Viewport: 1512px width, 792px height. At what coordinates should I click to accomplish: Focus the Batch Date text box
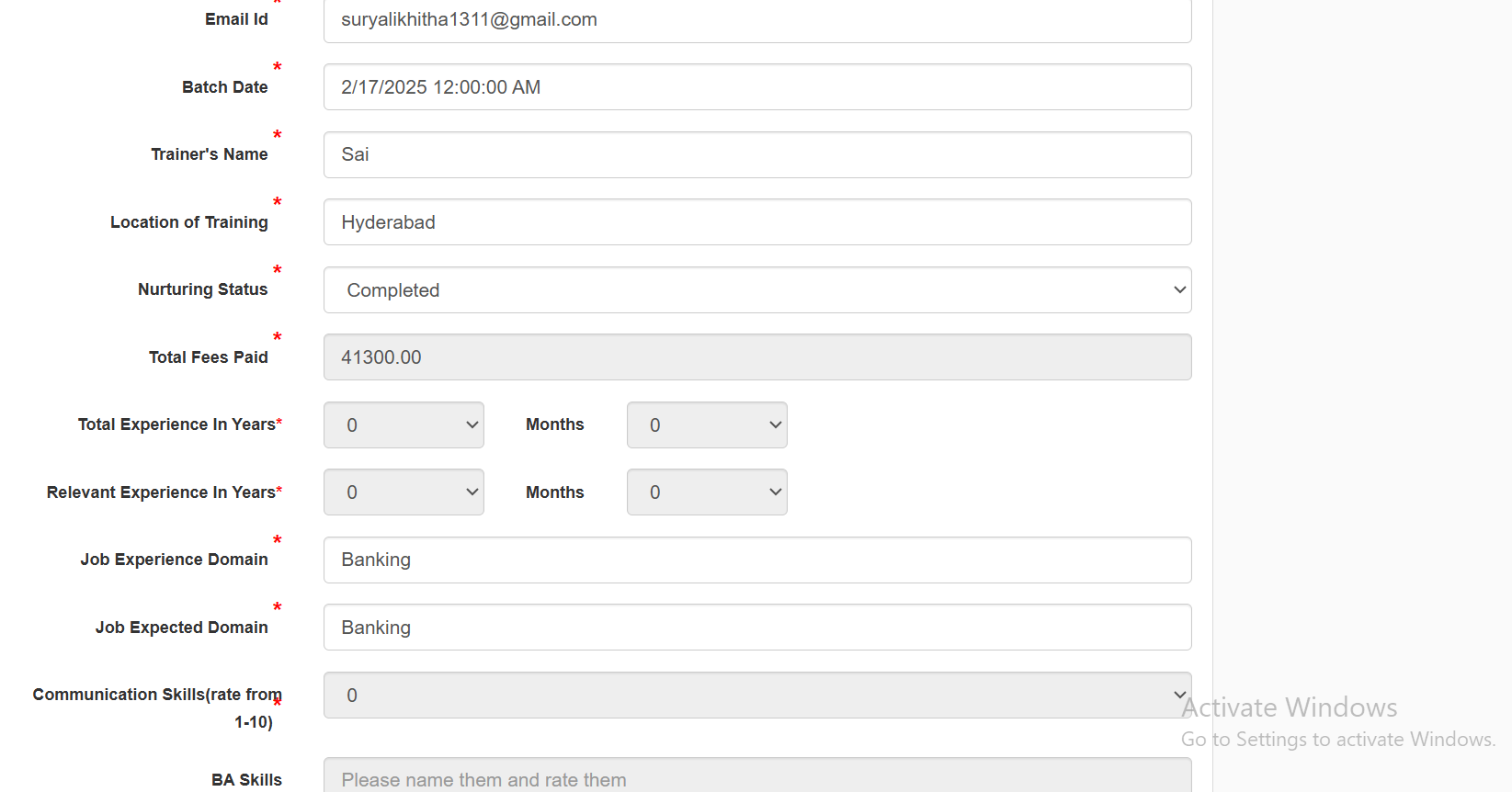tap(756, 87)
